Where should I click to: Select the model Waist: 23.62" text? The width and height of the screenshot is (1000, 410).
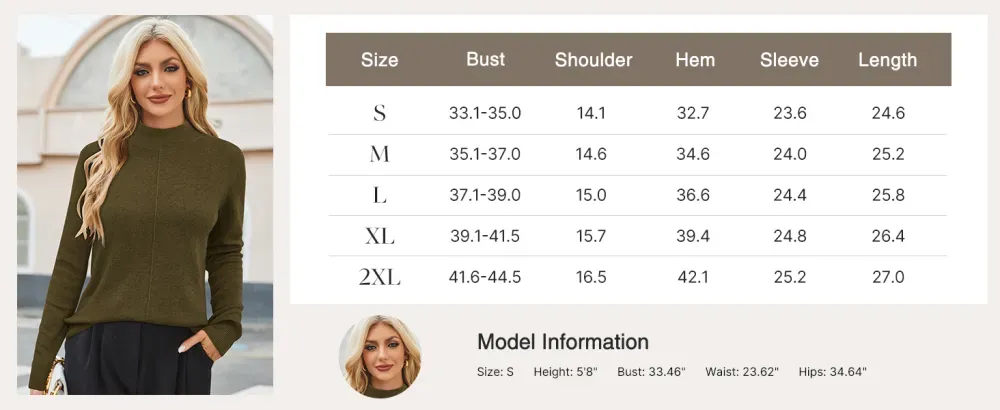(742, 372)
